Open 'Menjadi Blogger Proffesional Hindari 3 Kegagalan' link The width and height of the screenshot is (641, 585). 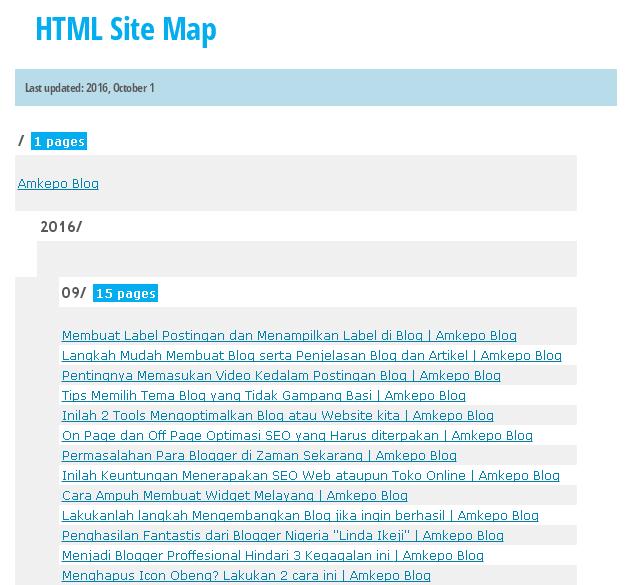pos(273,556)
